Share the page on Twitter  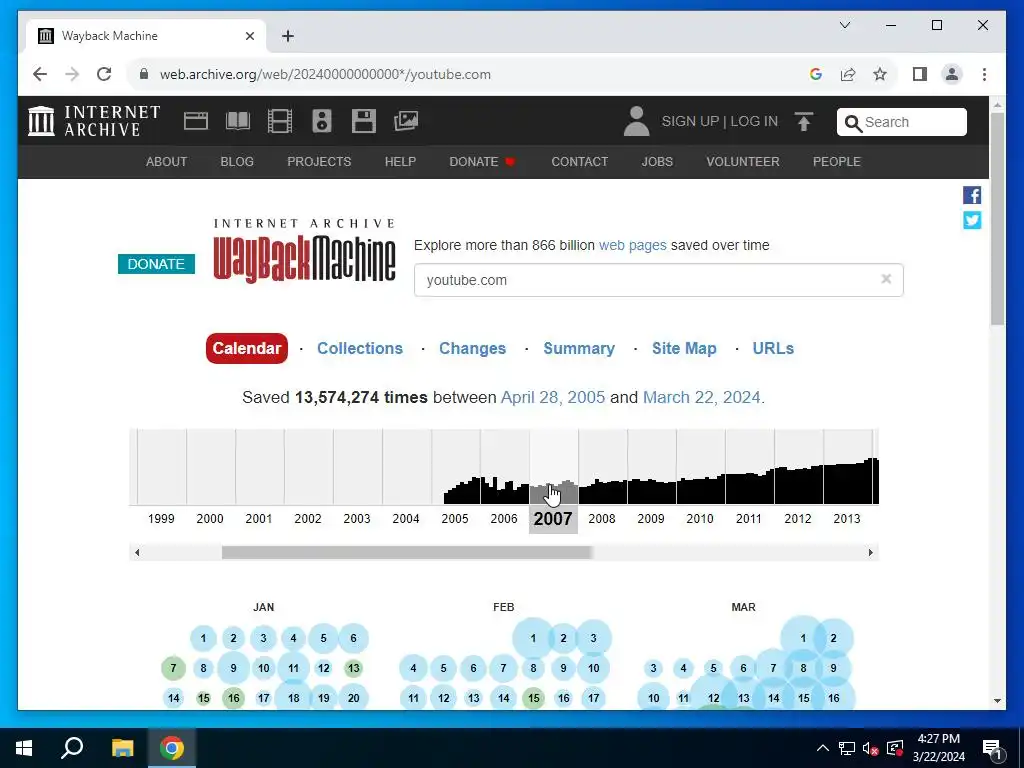point(972,220)
